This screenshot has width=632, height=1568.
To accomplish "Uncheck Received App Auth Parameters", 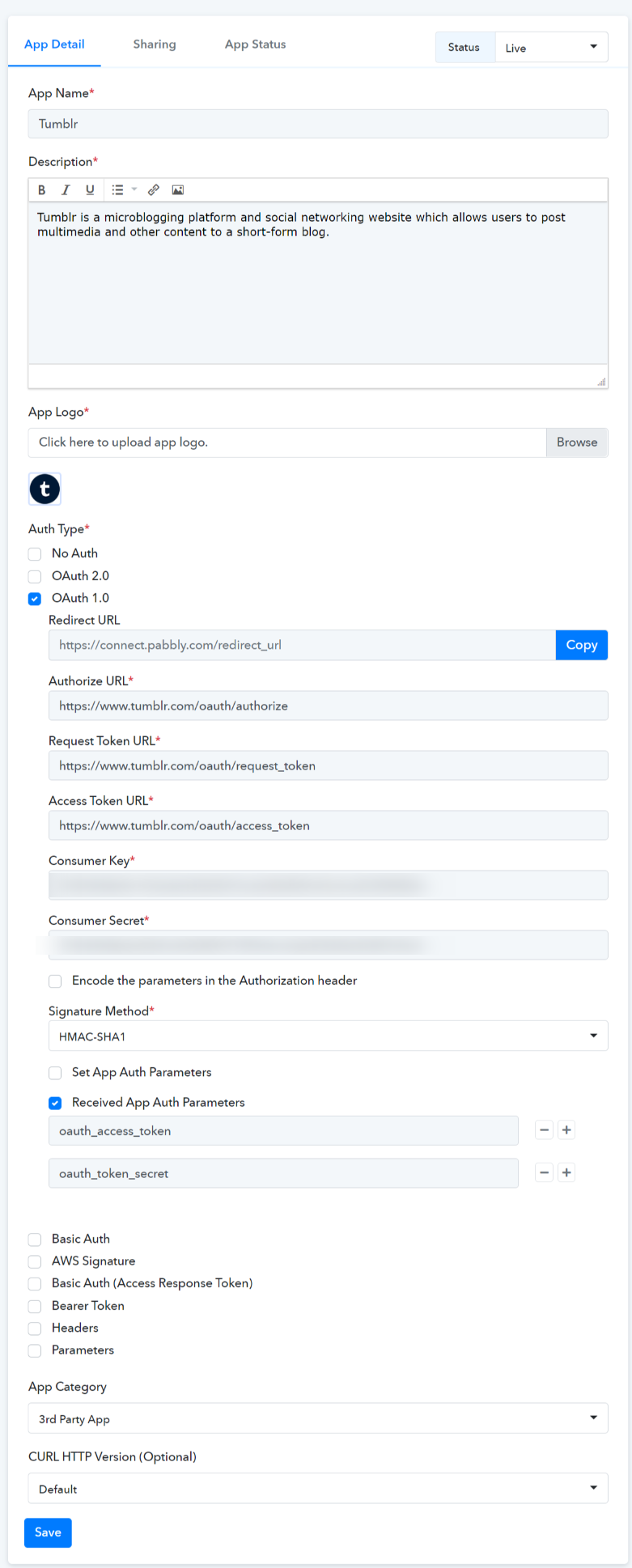I will [55, 1103].
